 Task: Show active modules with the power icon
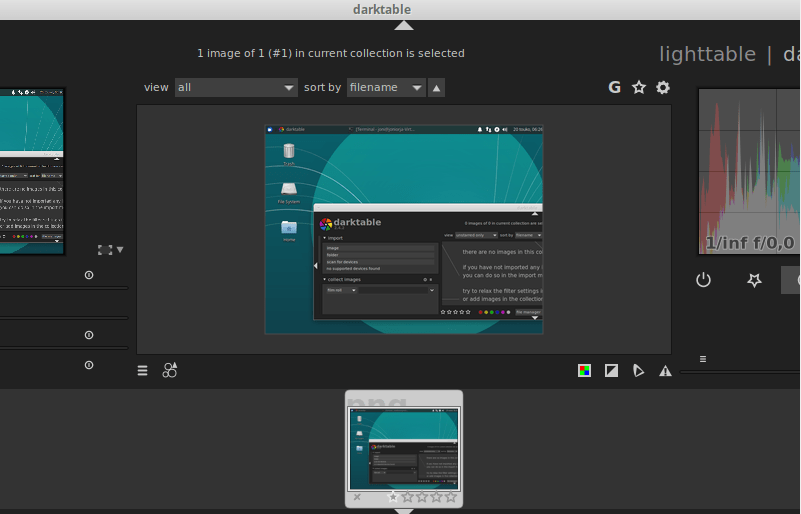703,280
